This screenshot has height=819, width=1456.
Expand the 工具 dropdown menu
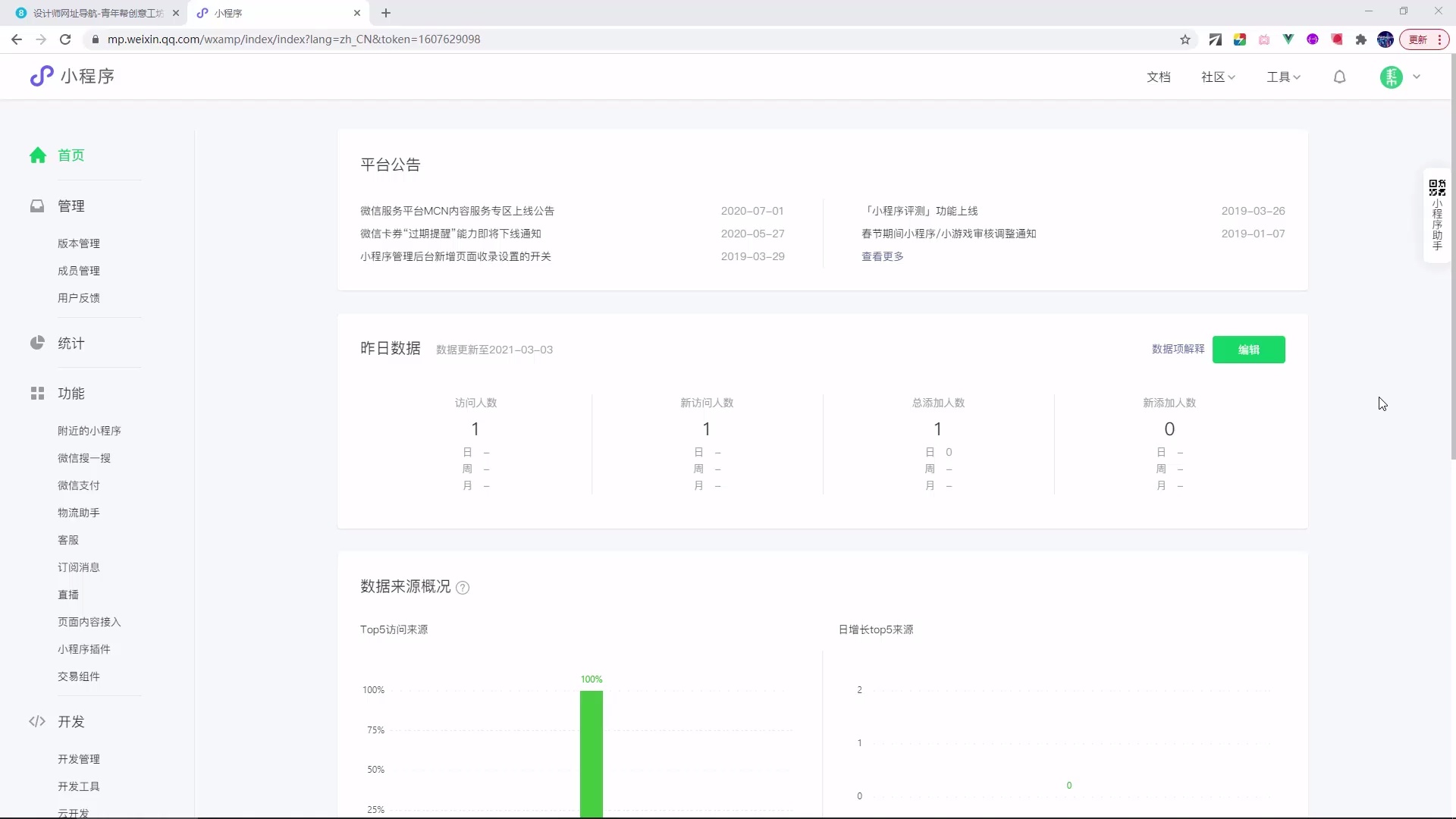click(1283, 77)
